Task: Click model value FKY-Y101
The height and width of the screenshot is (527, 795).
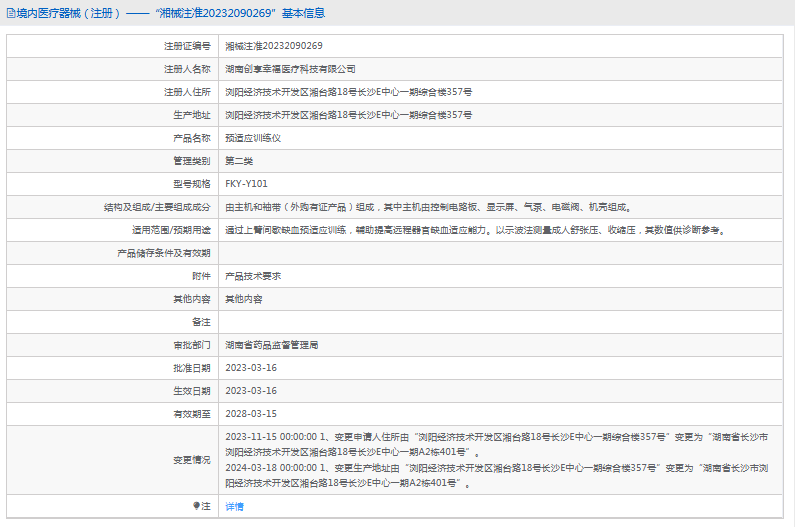Action: pos(246,184)
